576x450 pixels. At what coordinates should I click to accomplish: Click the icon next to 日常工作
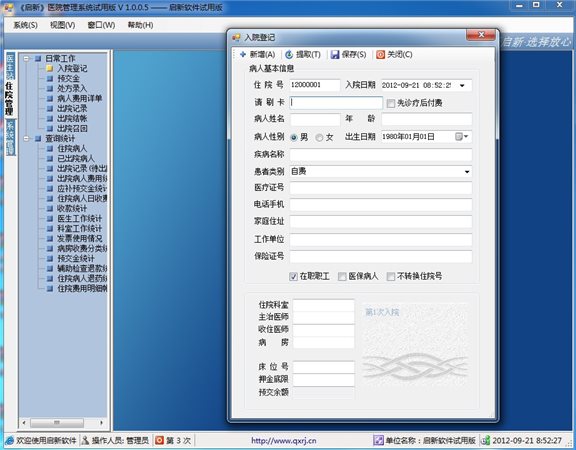point(38,58)
